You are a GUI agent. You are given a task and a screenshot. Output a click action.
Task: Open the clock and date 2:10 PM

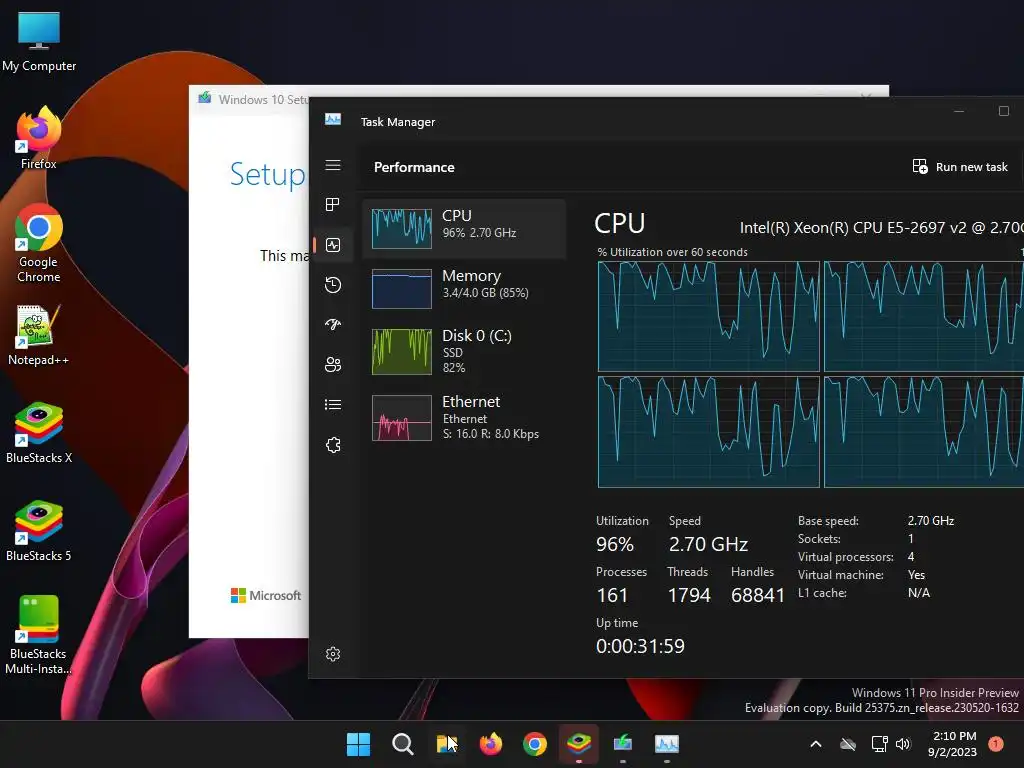coord(953,744)
